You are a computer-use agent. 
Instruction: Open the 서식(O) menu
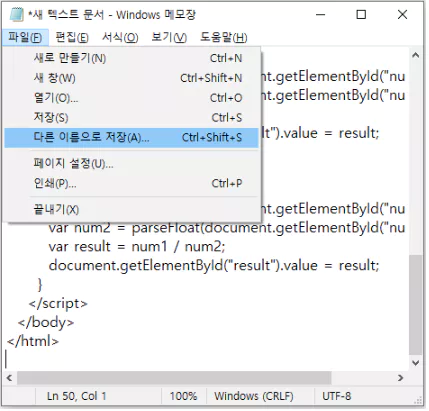(120, 37)
